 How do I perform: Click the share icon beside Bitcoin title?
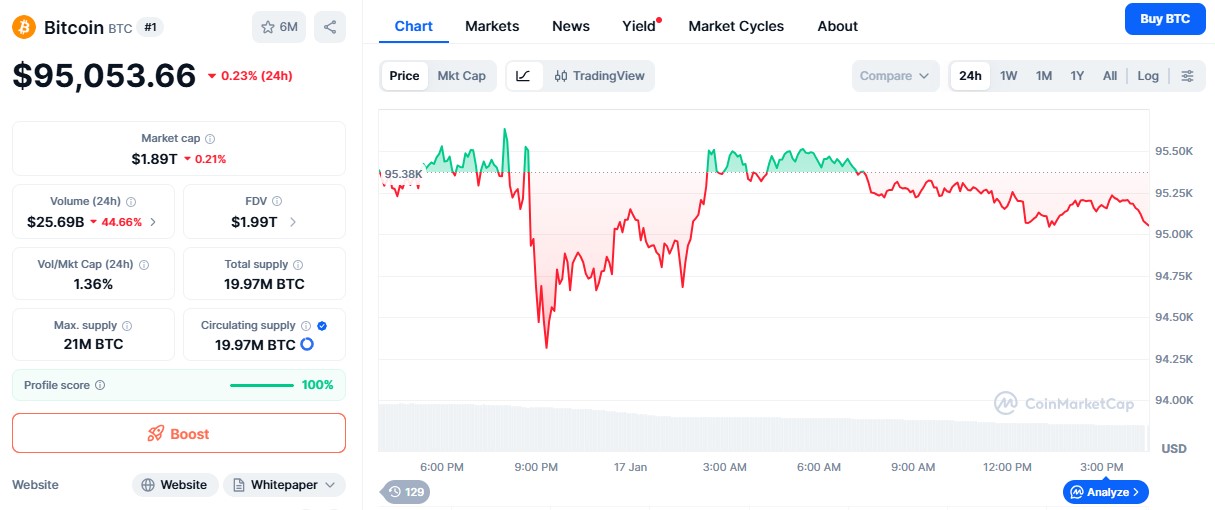(330, 27)
